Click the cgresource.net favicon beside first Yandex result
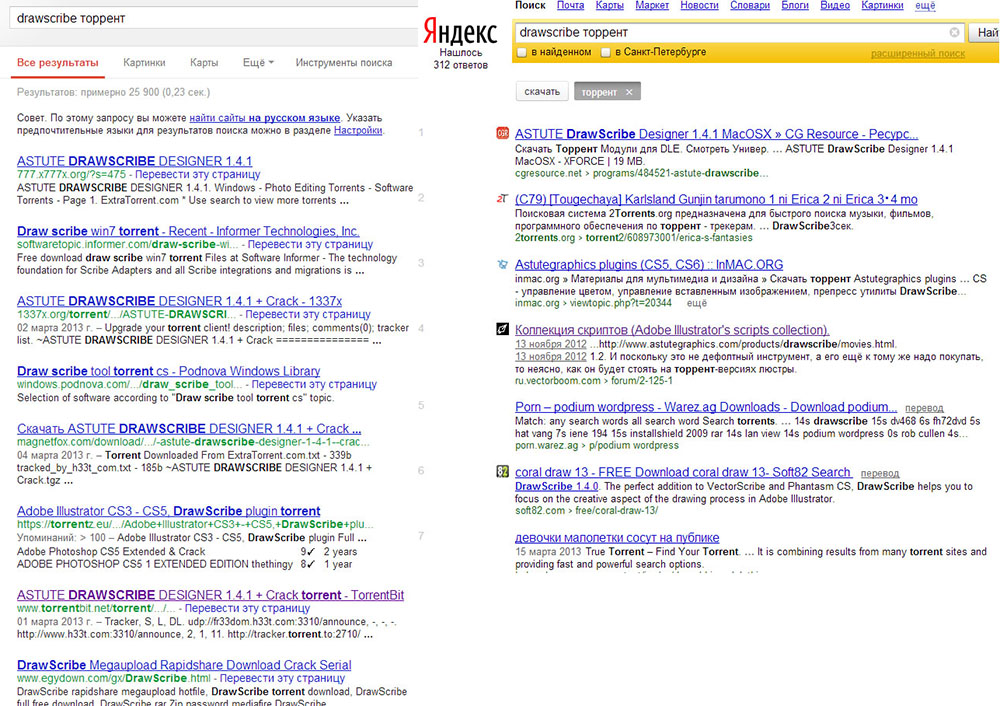The width and height of the screenshot is (1000, 706). coord(503,133)
